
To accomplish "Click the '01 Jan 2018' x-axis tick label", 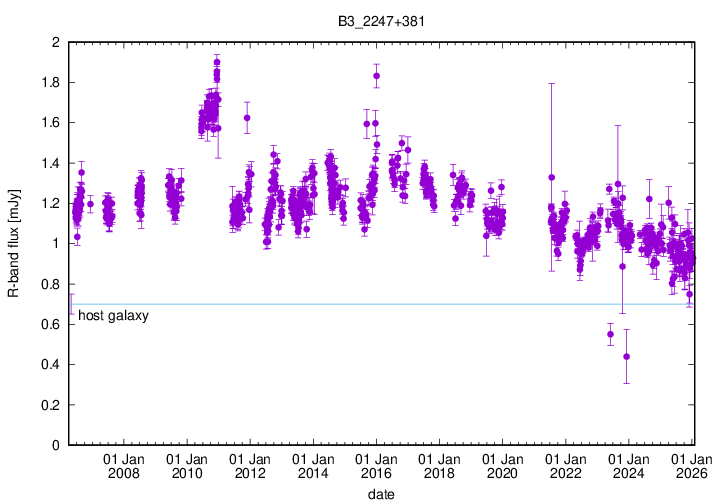I will pyautogui.click(x=438, y=465).
